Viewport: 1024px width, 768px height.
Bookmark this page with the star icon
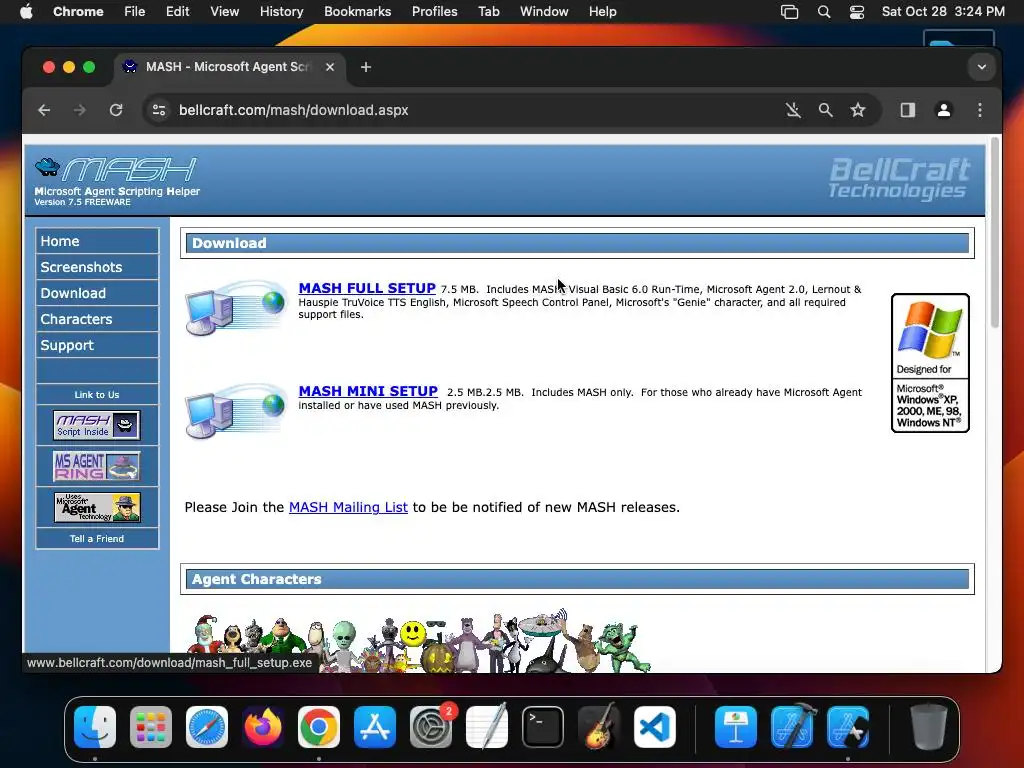[858, 110]
